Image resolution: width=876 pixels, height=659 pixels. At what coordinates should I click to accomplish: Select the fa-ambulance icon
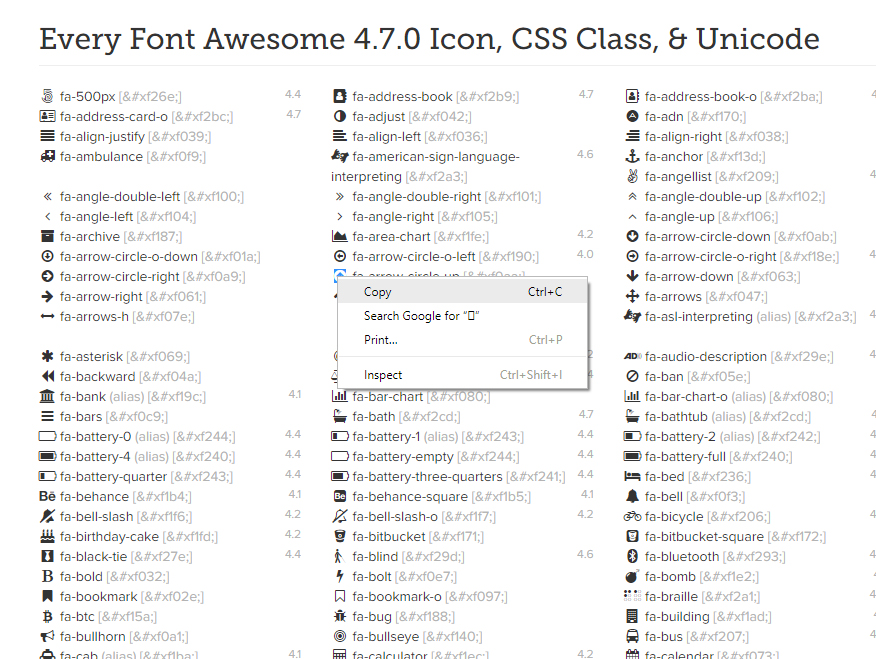(x=47, y=156)
